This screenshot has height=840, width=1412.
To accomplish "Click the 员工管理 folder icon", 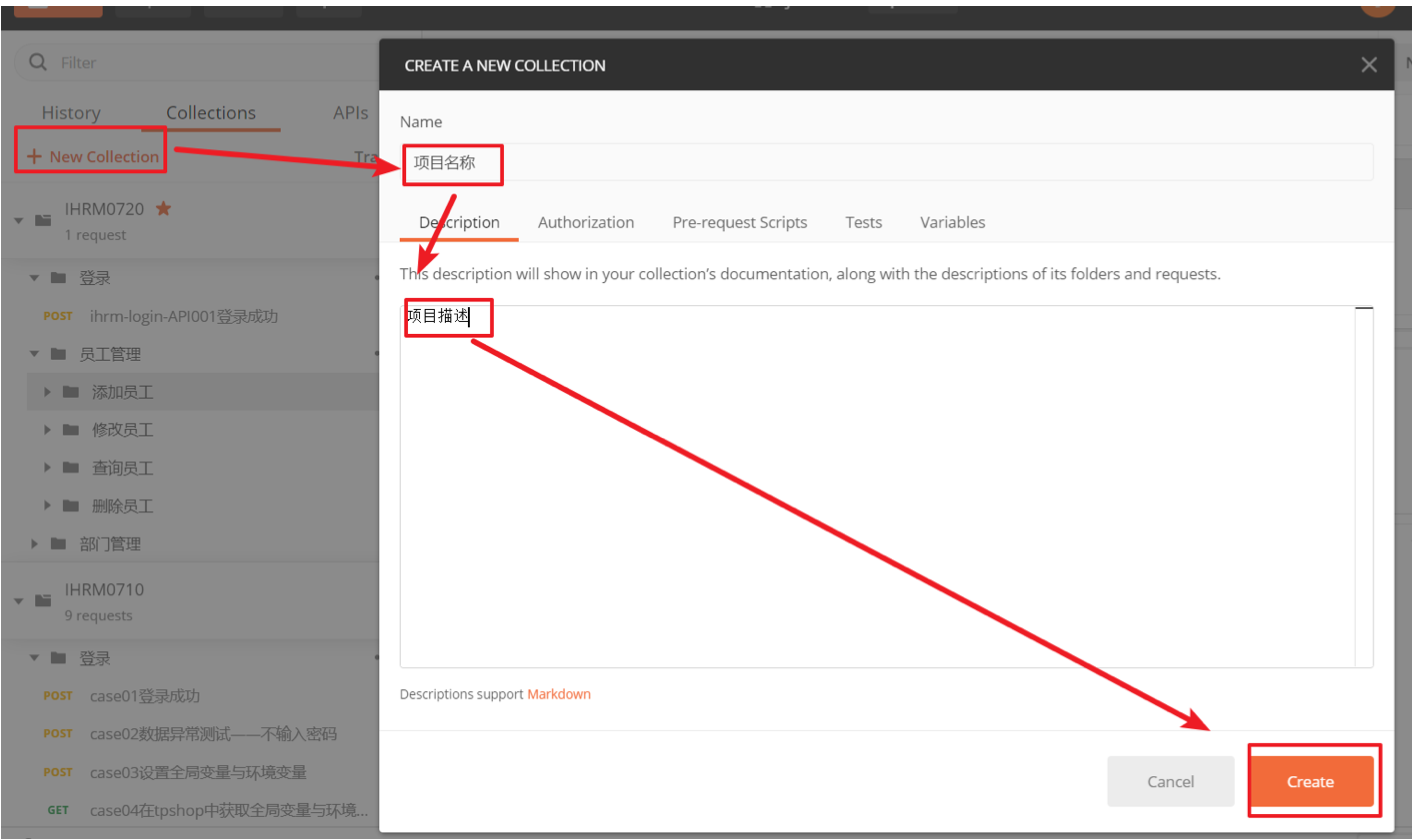I will pyautogui.click(x=58, y=354).
